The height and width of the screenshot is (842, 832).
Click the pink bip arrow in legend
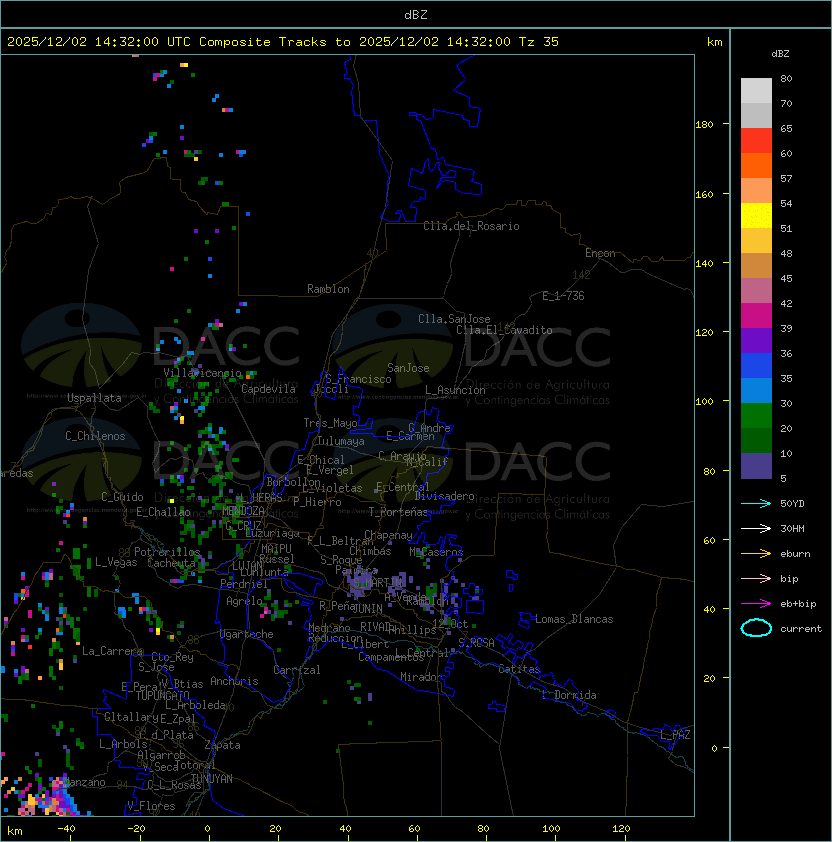pyautogui.click(x=756, y=578)
